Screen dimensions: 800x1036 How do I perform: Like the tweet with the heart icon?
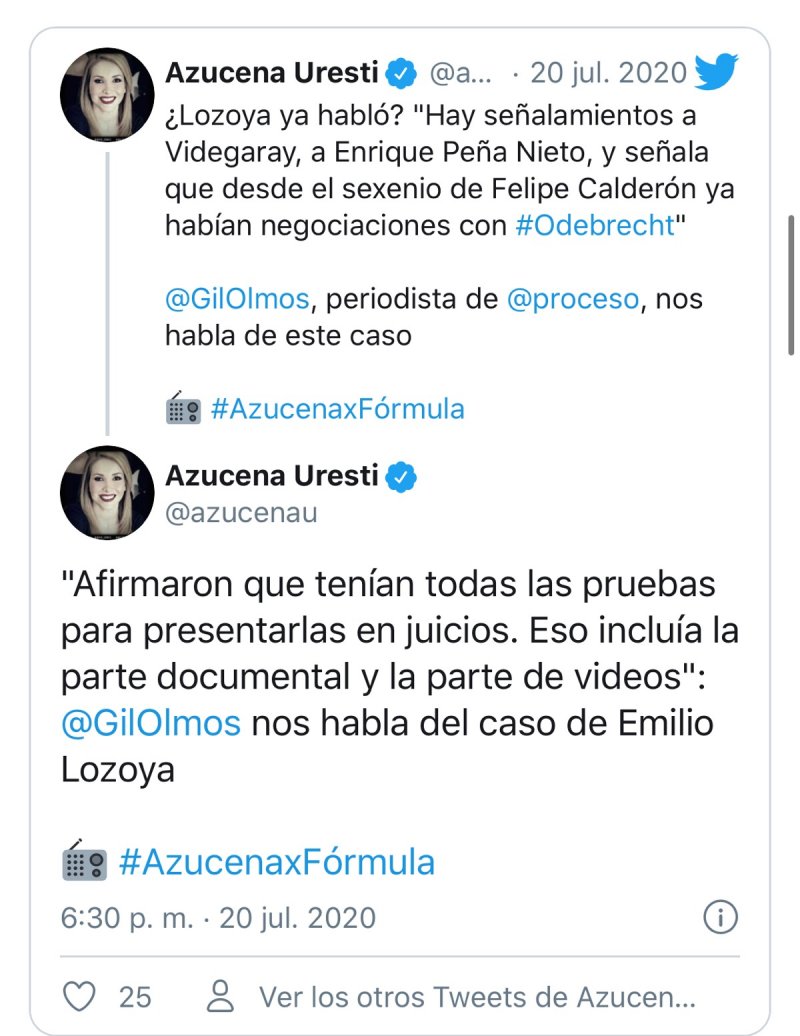79,996
